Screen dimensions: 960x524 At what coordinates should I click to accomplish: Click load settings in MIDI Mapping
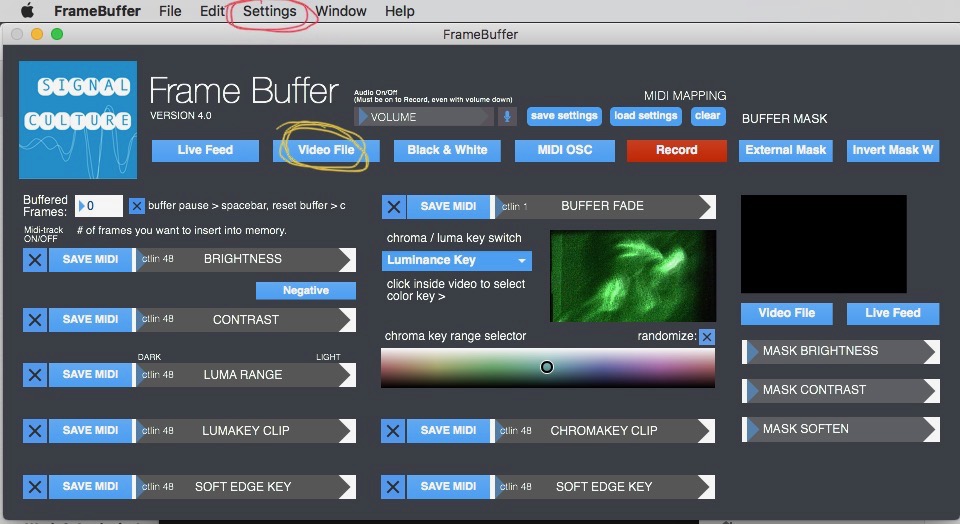pos(645,116)
